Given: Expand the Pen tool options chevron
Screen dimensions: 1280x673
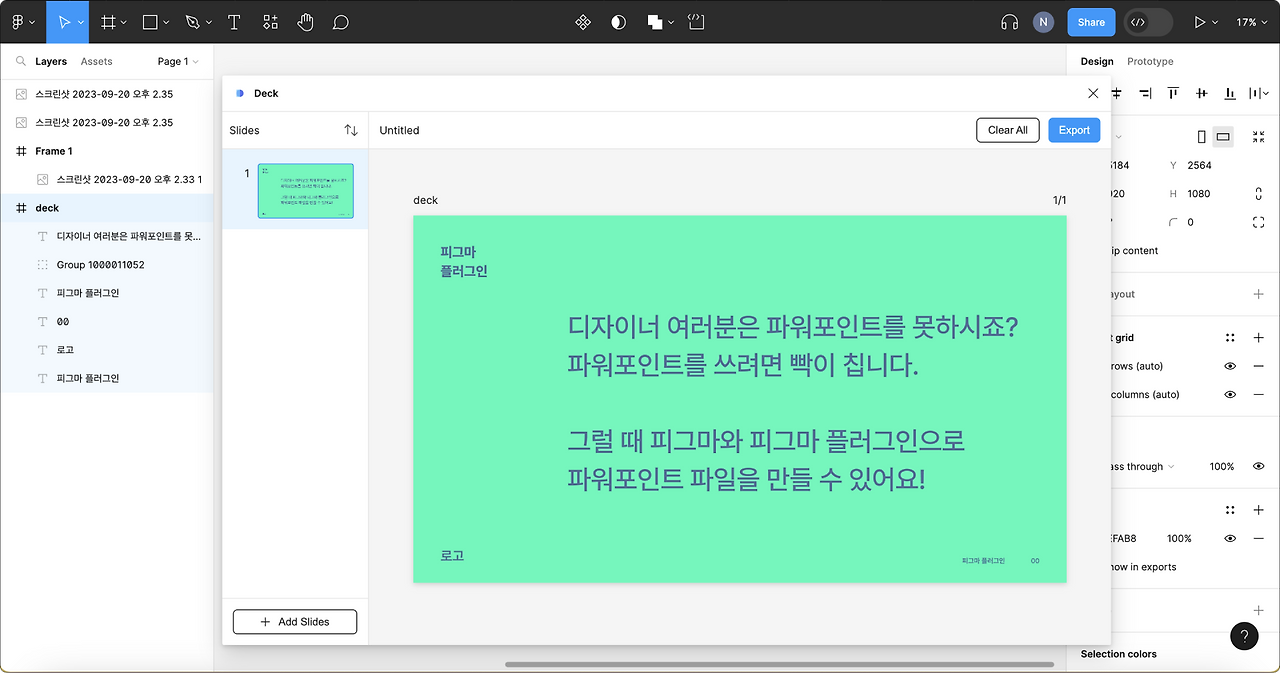Looking at the screenshot, I should tap(208, 22).
